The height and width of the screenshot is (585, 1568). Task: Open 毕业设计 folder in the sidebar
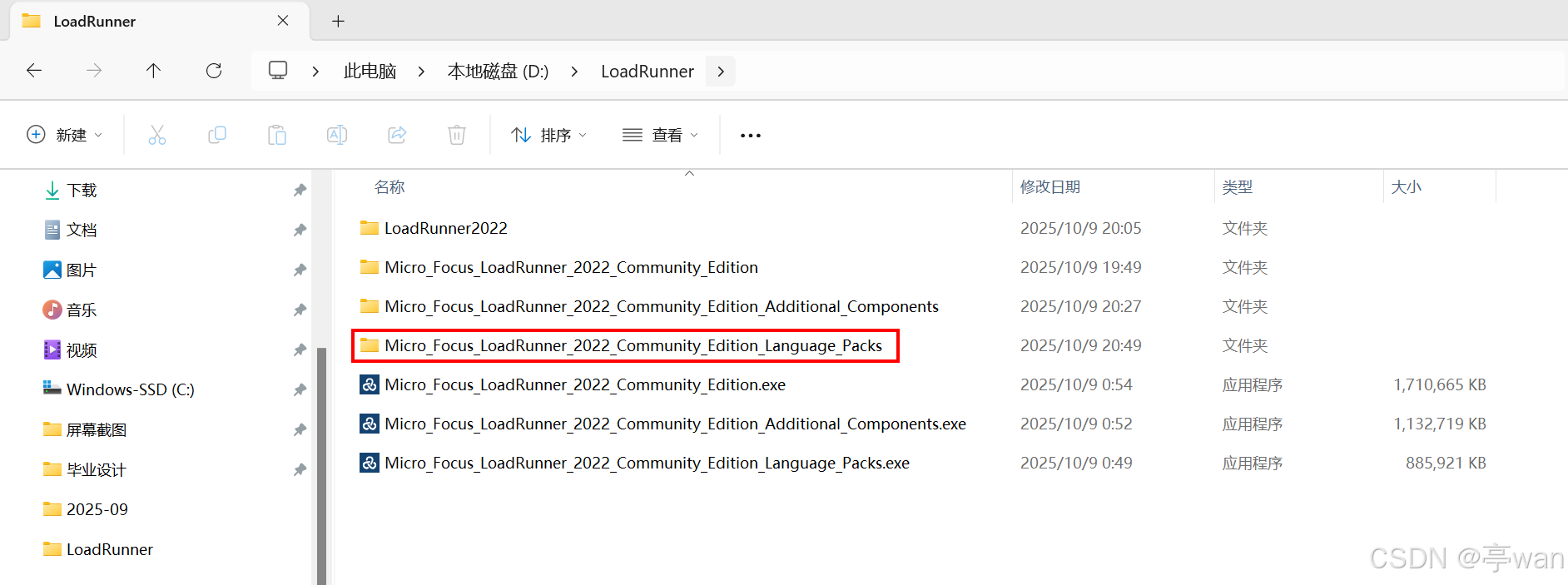[x=84, y=470]
